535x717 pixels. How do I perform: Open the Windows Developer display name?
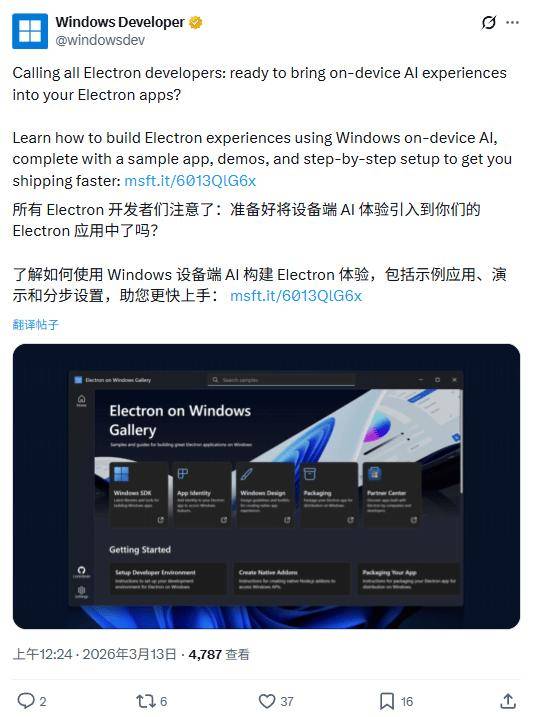(x=120, y=22)
